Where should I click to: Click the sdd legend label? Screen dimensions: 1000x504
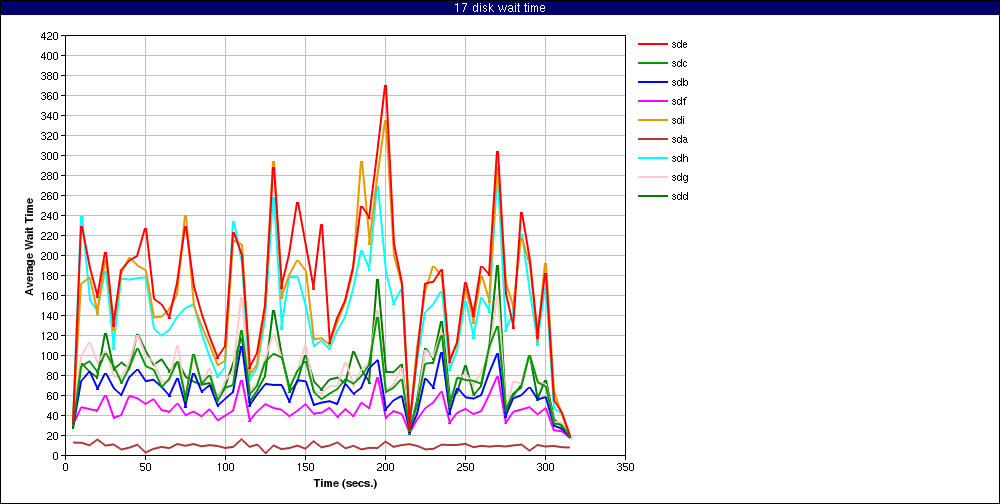coord(679,196)
